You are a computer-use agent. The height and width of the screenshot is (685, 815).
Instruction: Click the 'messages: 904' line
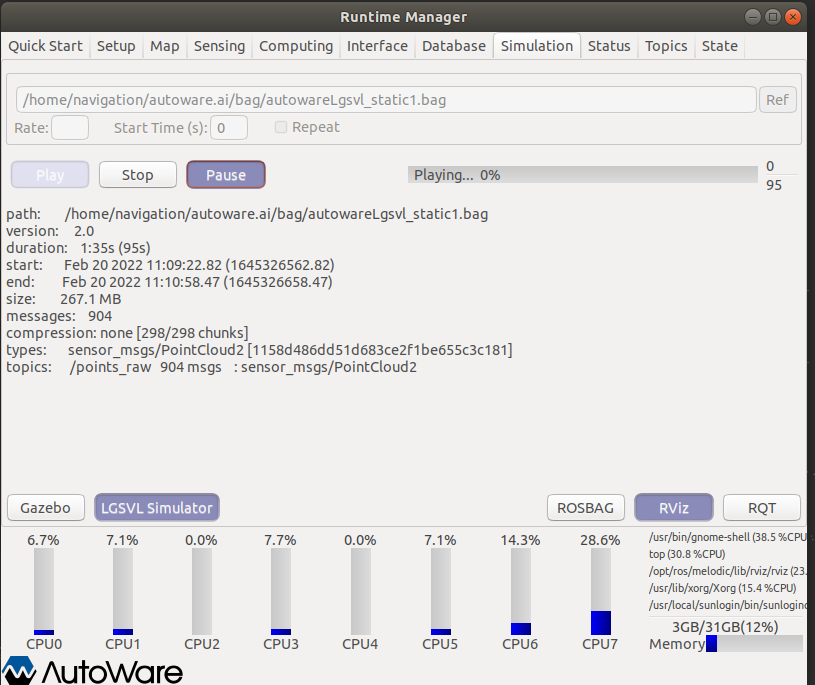59,316
